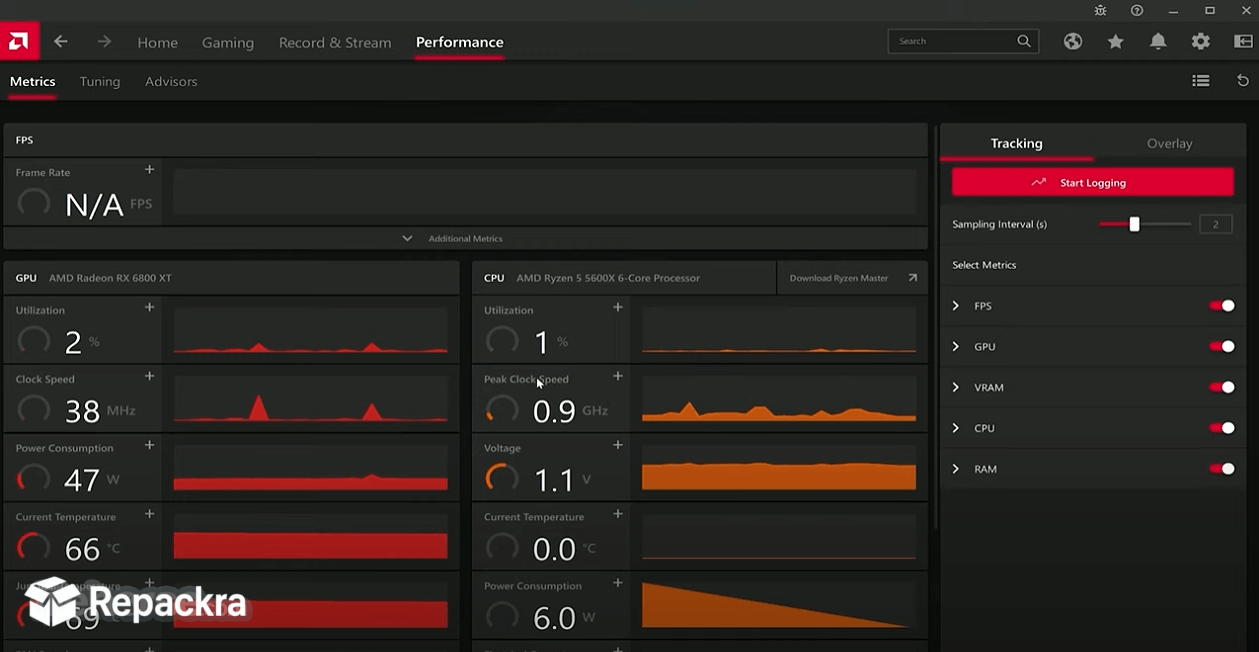Click plus next to CPU Utilization
This screenshot has width=1259, height=652.
(x=618, y=307)
